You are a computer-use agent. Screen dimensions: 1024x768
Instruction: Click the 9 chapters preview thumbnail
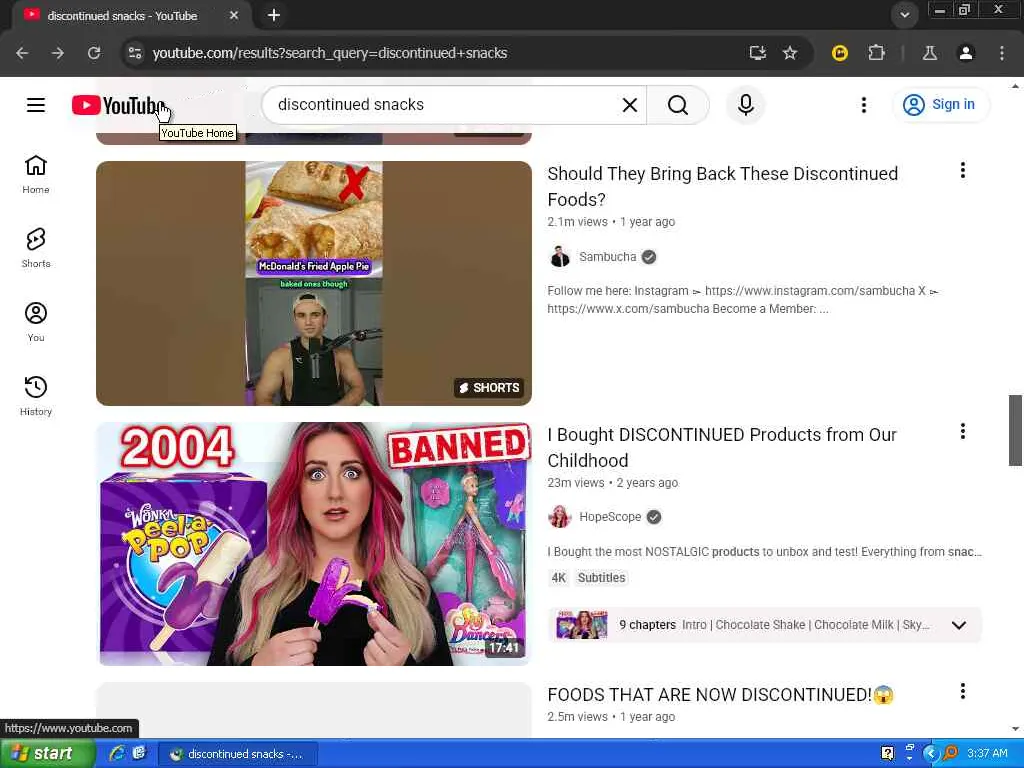[x=581, y=625]
